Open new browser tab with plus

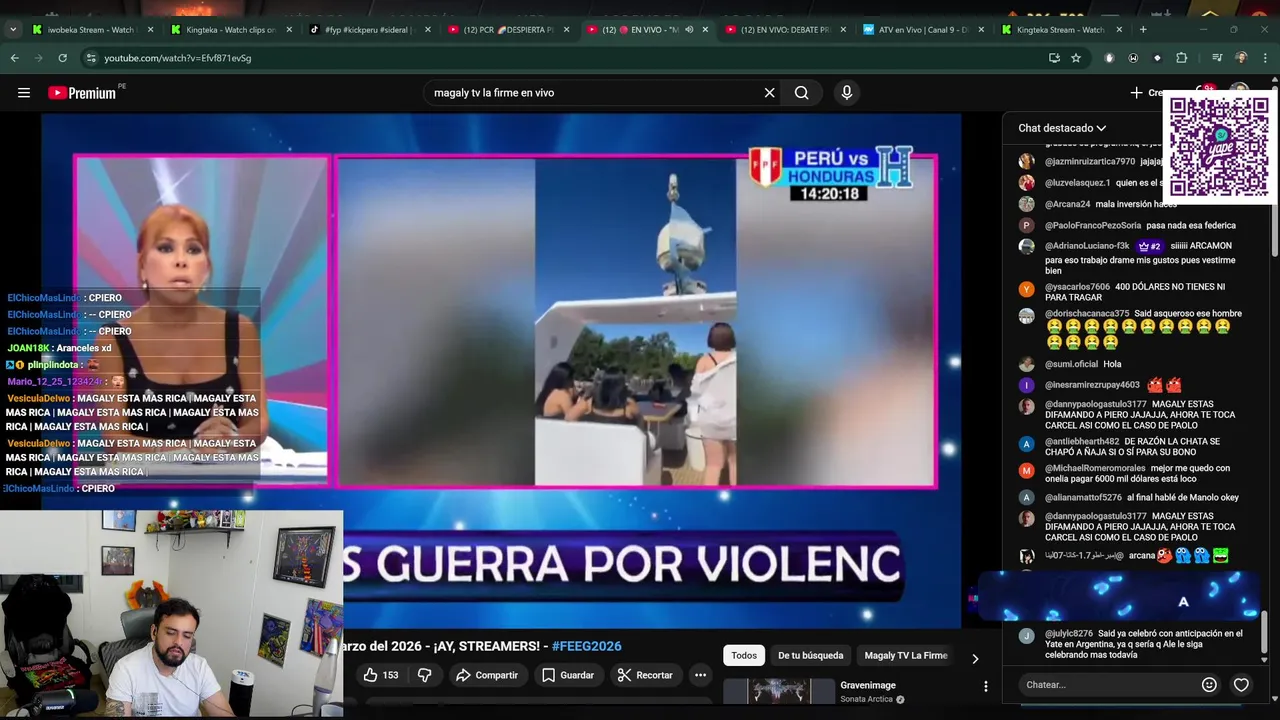coord(1143,29)
